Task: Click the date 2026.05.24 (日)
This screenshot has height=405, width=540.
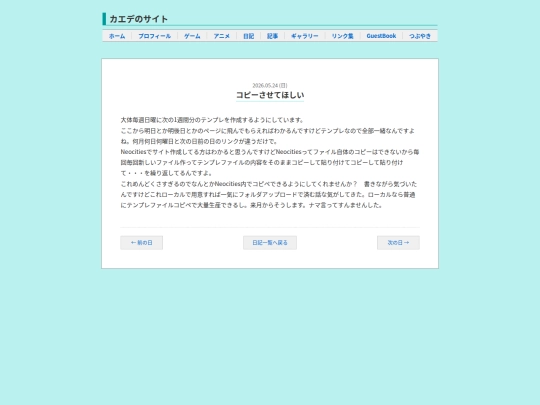Action: point(270,85)
